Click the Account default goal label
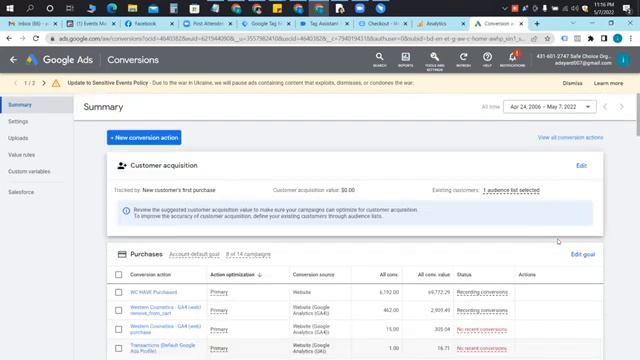Image resolution: width=640 pixels, height=360 pixels. click(x=194, y=254)
